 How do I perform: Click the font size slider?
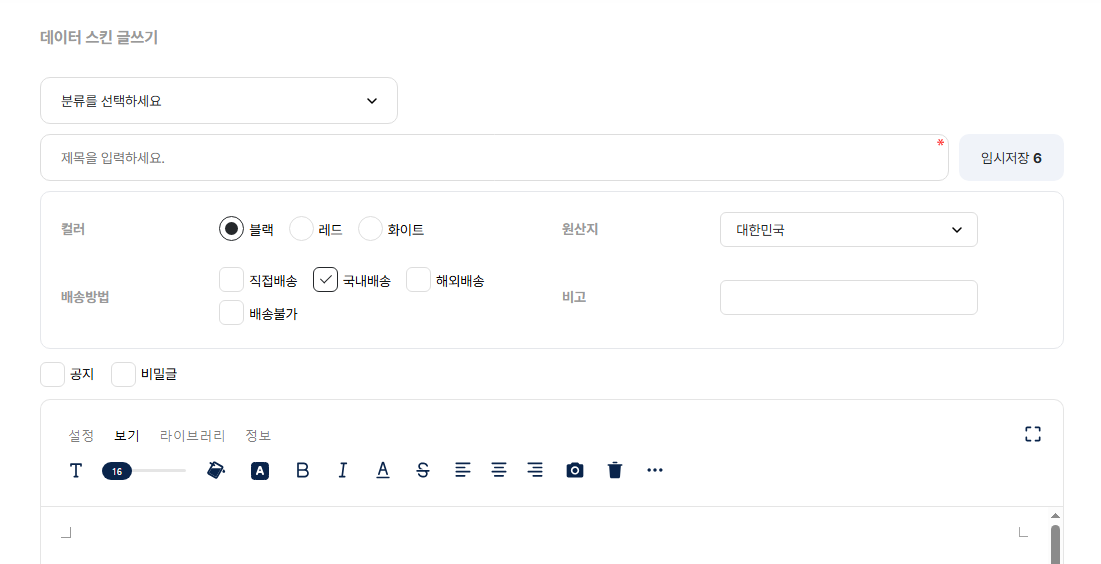[x=144, y=471]
